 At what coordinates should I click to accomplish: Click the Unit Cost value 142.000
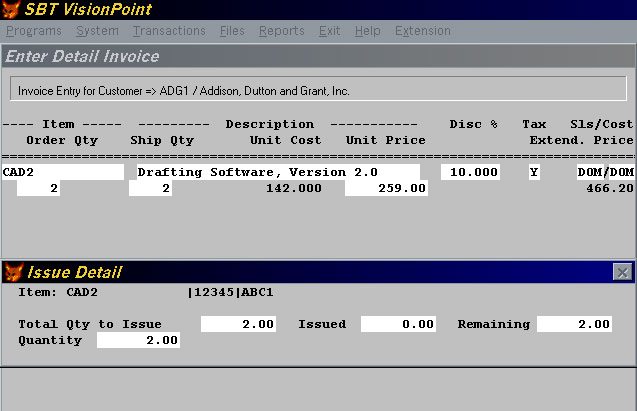tap(294, 188)
